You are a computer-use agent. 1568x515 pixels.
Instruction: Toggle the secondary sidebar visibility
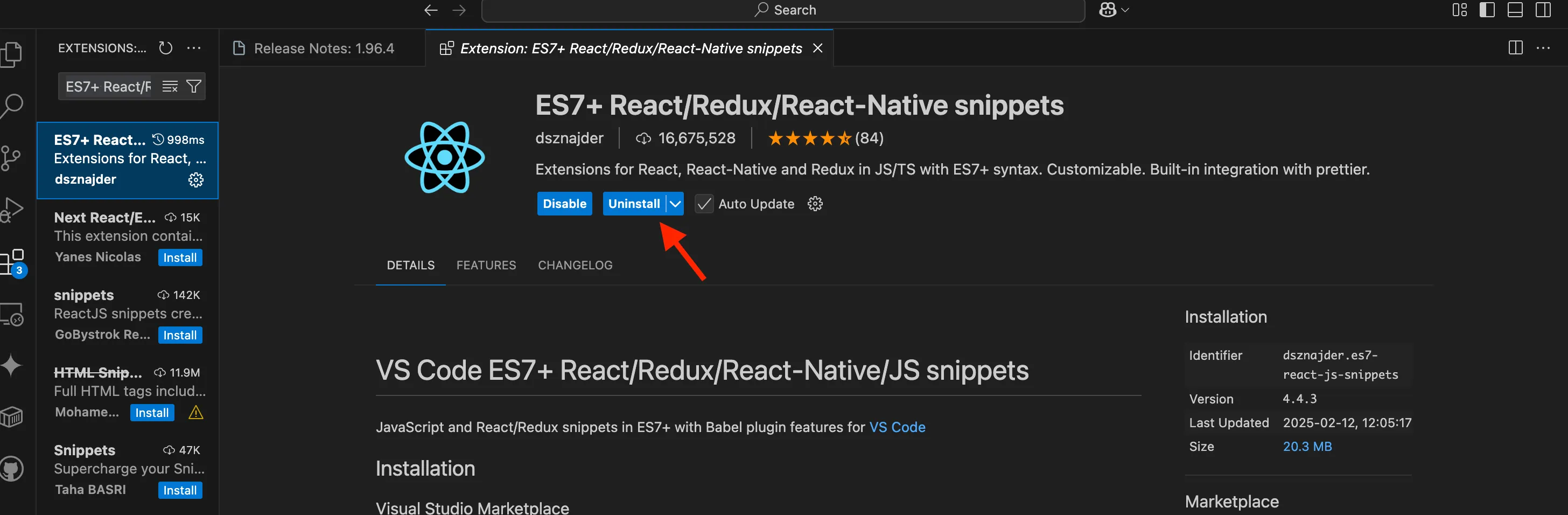point(1543,10)
